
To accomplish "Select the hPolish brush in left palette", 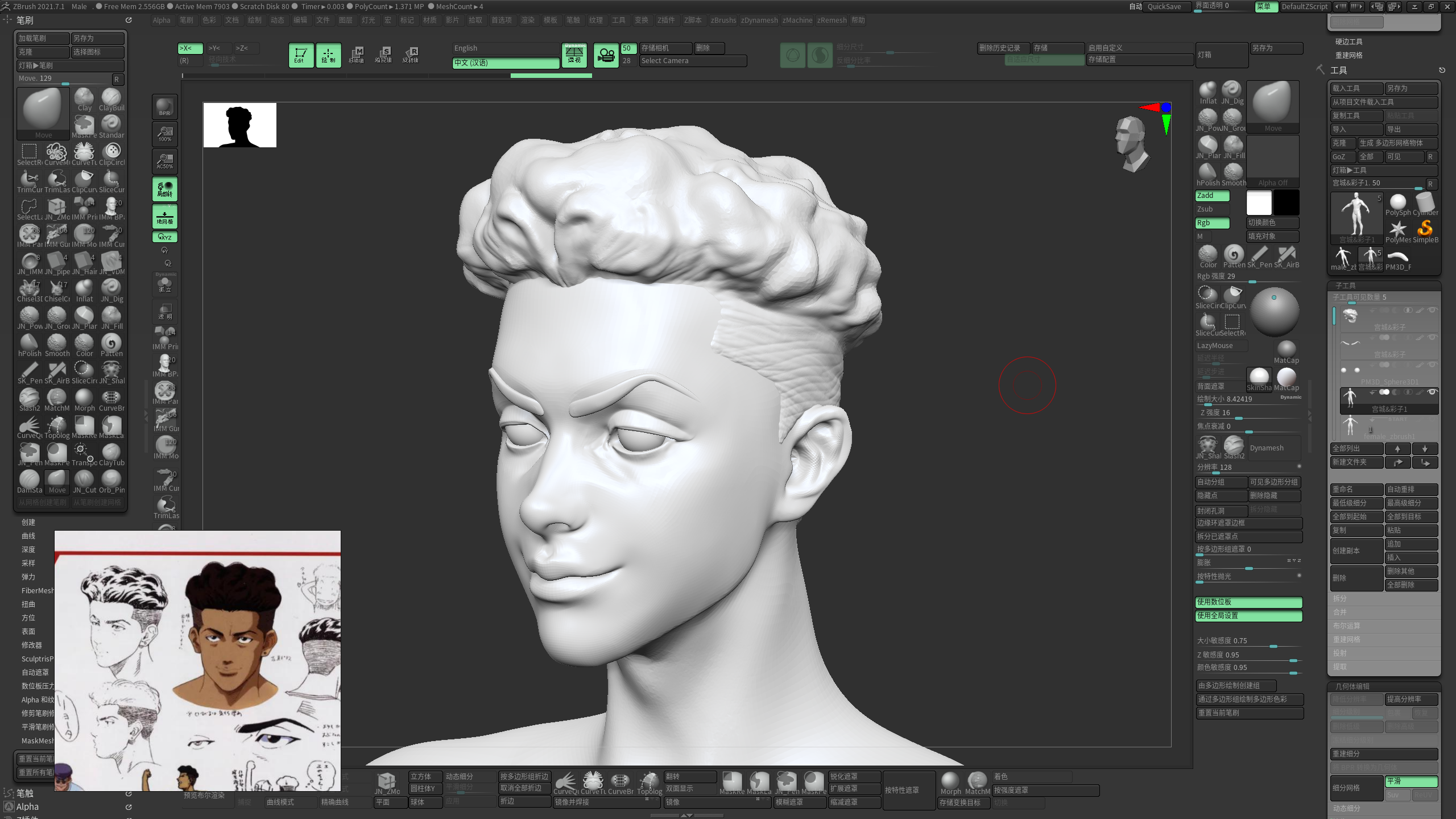I will (29, 344).
